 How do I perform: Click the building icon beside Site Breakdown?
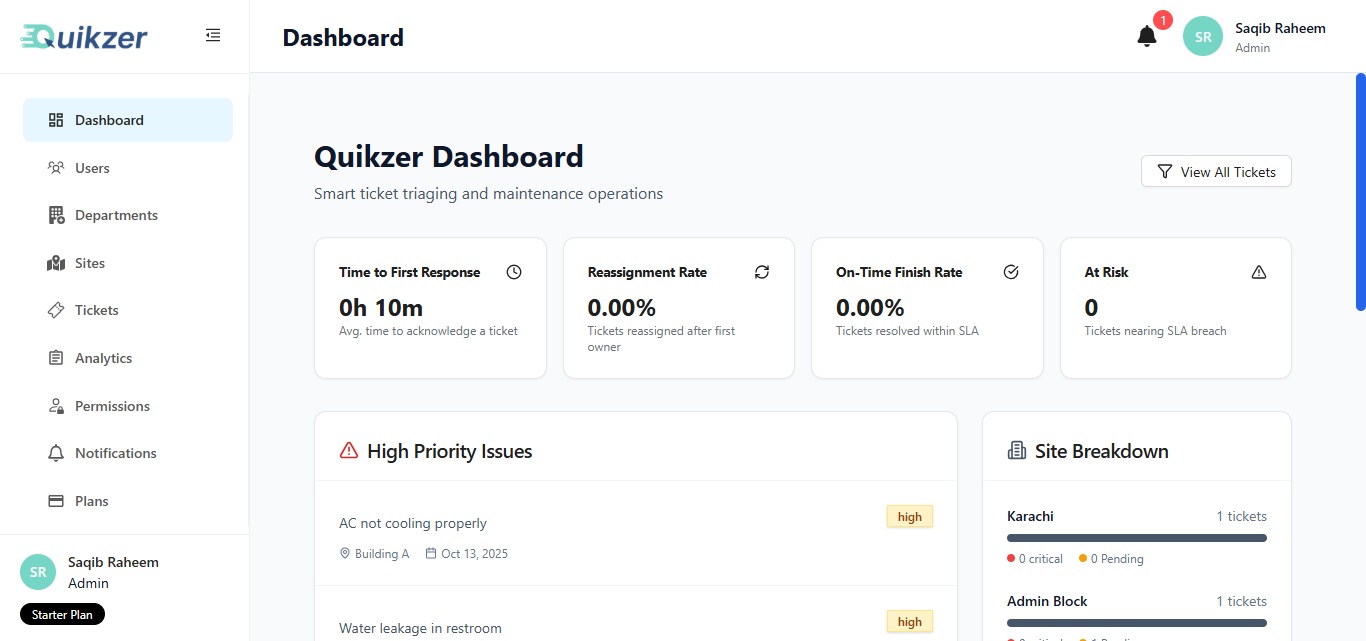coord(1017,451)
